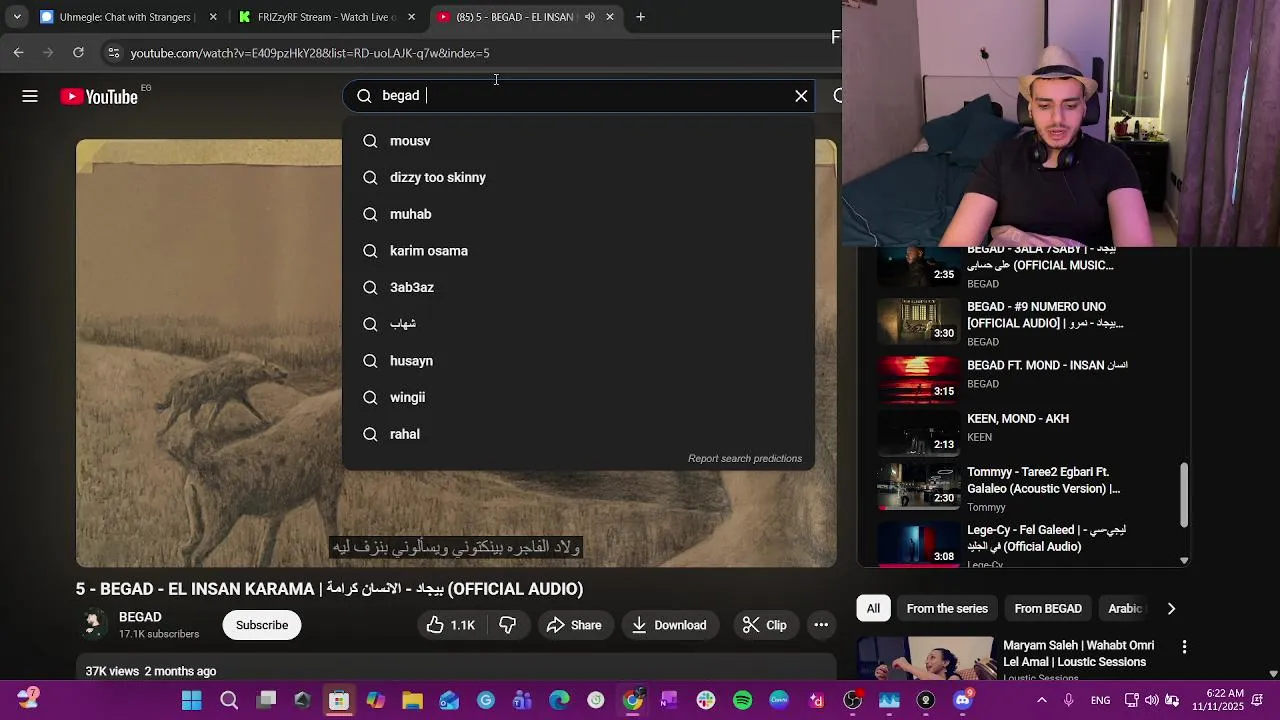Screen dimensions: 1280x720
Task: Open options for Maryam Saleh video
Action: tap(1184, 648)
